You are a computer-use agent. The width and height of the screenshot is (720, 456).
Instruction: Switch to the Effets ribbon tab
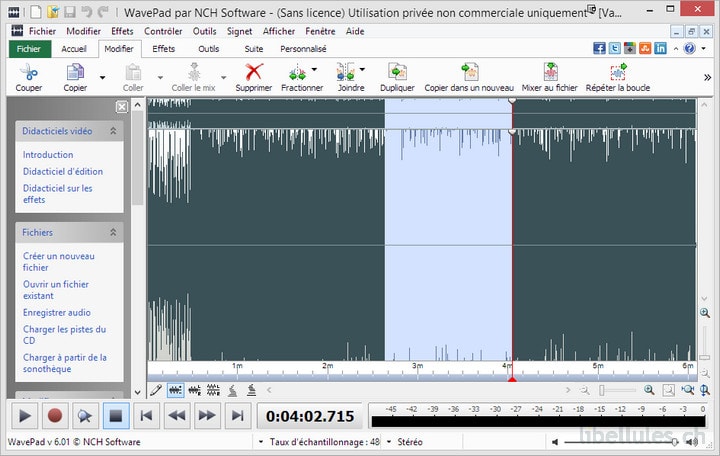[x=163, y=49]
